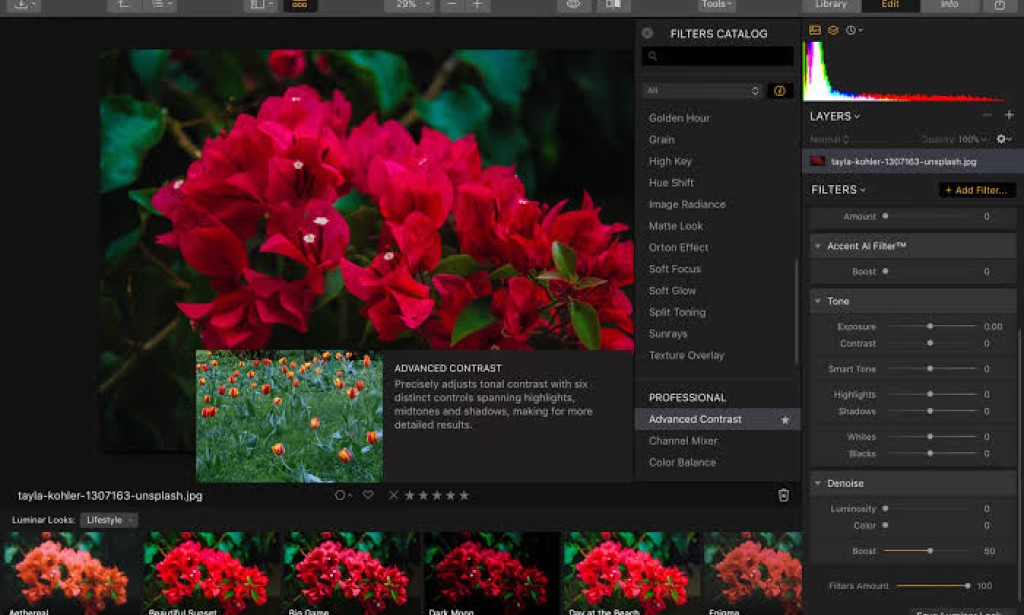
Task: Open the Lifestyle looks category dropdown
Action: point(107,519)
